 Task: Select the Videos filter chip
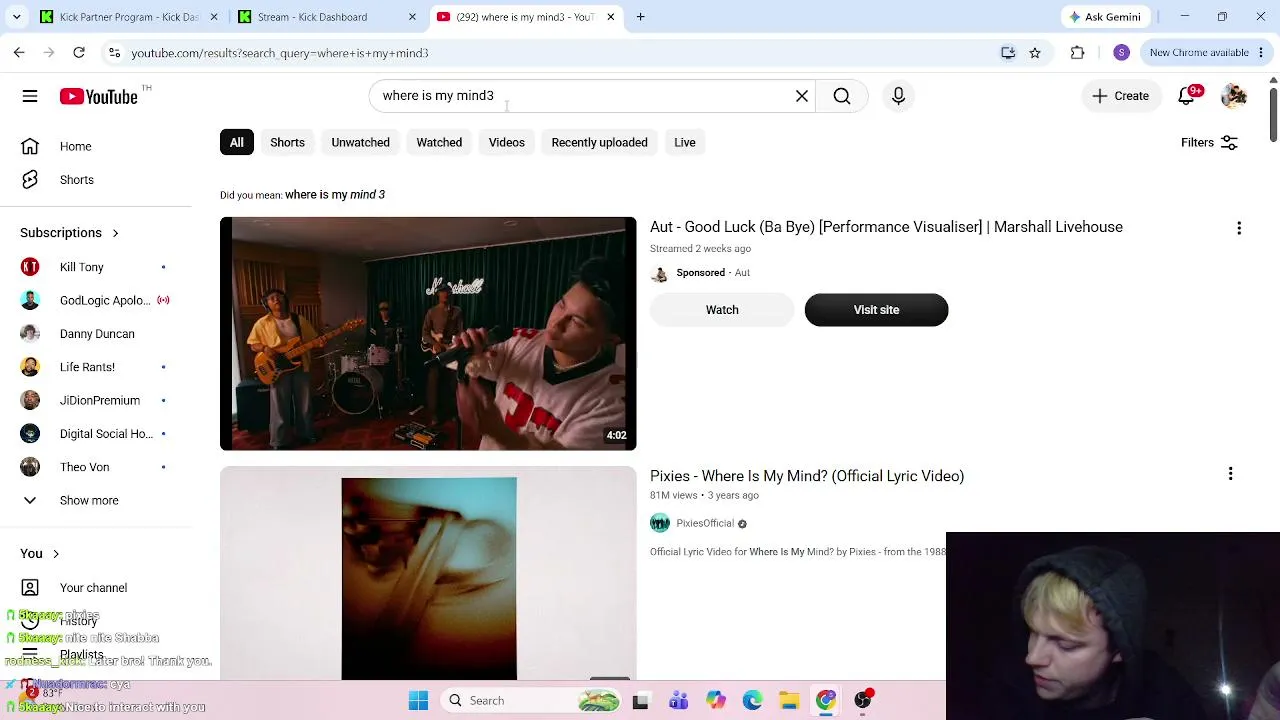click(x=507, y=142)
